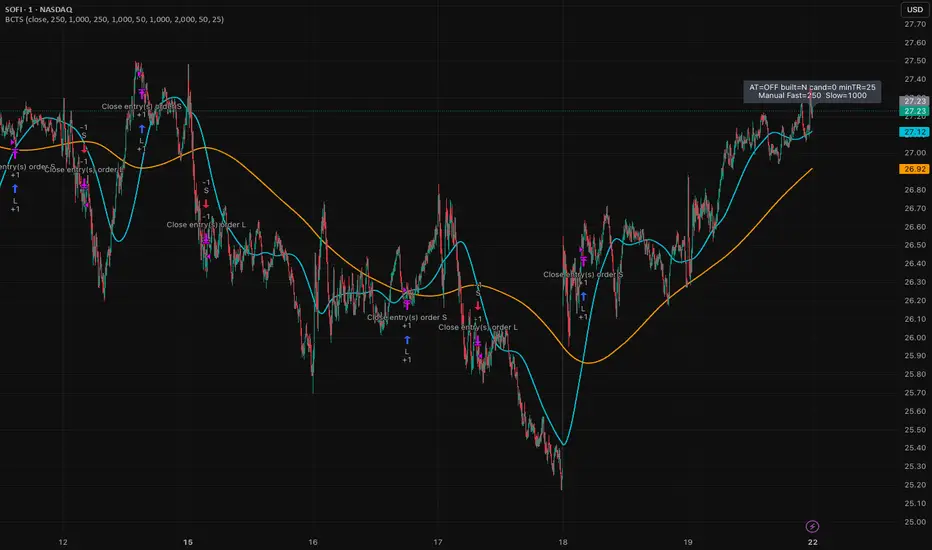
Task: Select the orange 26.92 price tag
Action: (914, 169)
